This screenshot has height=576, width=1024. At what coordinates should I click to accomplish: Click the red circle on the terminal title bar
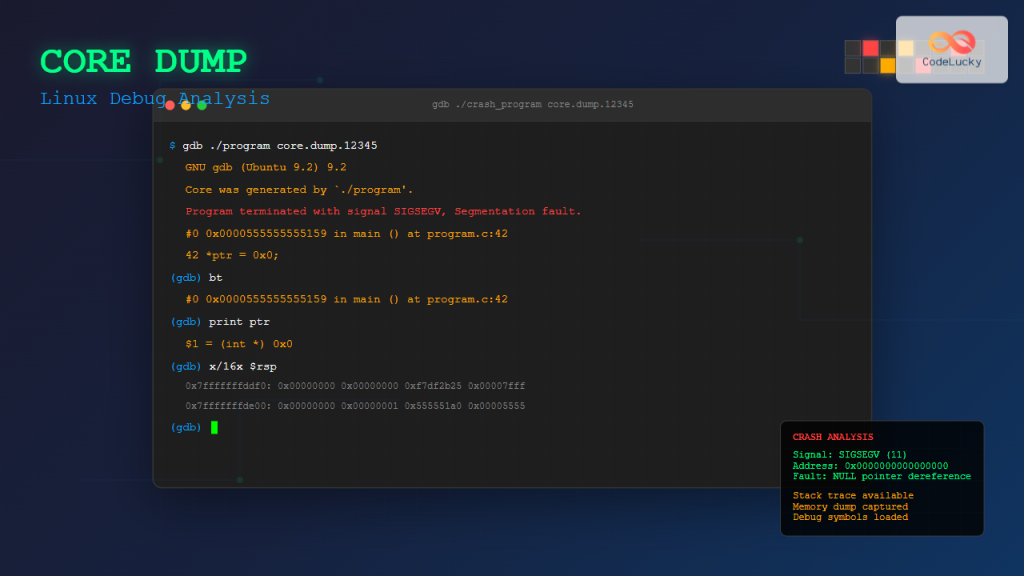point(171,103)
